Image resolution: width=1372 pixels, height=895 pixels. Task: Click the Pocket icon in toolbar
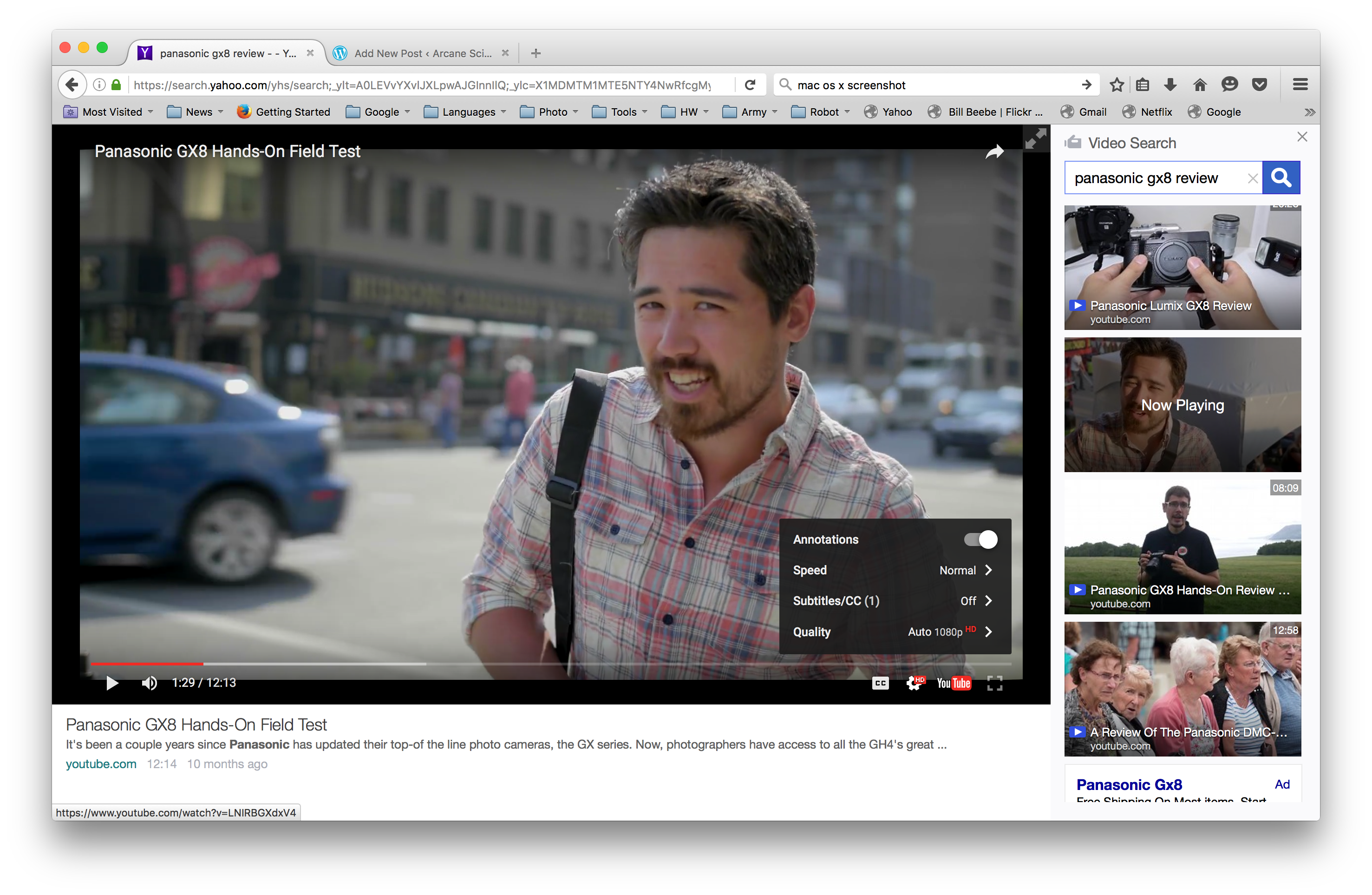click(1260, 85)
